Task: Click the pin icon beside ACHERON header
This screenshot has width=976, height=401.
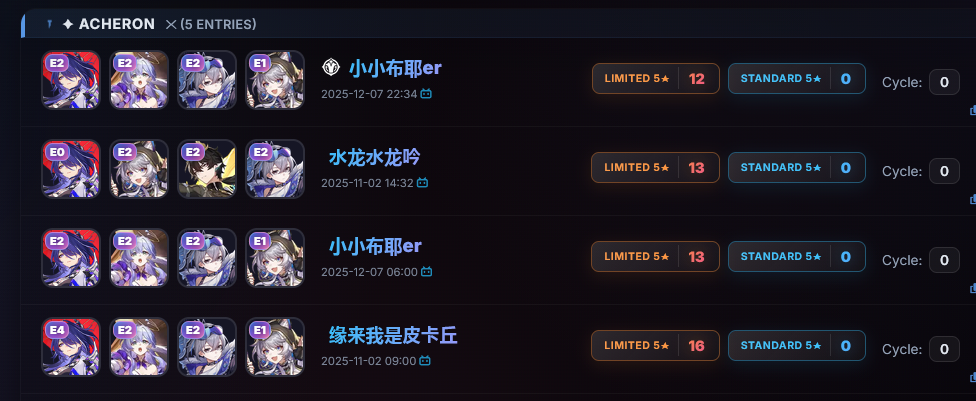Action: [x=50, y=24]
